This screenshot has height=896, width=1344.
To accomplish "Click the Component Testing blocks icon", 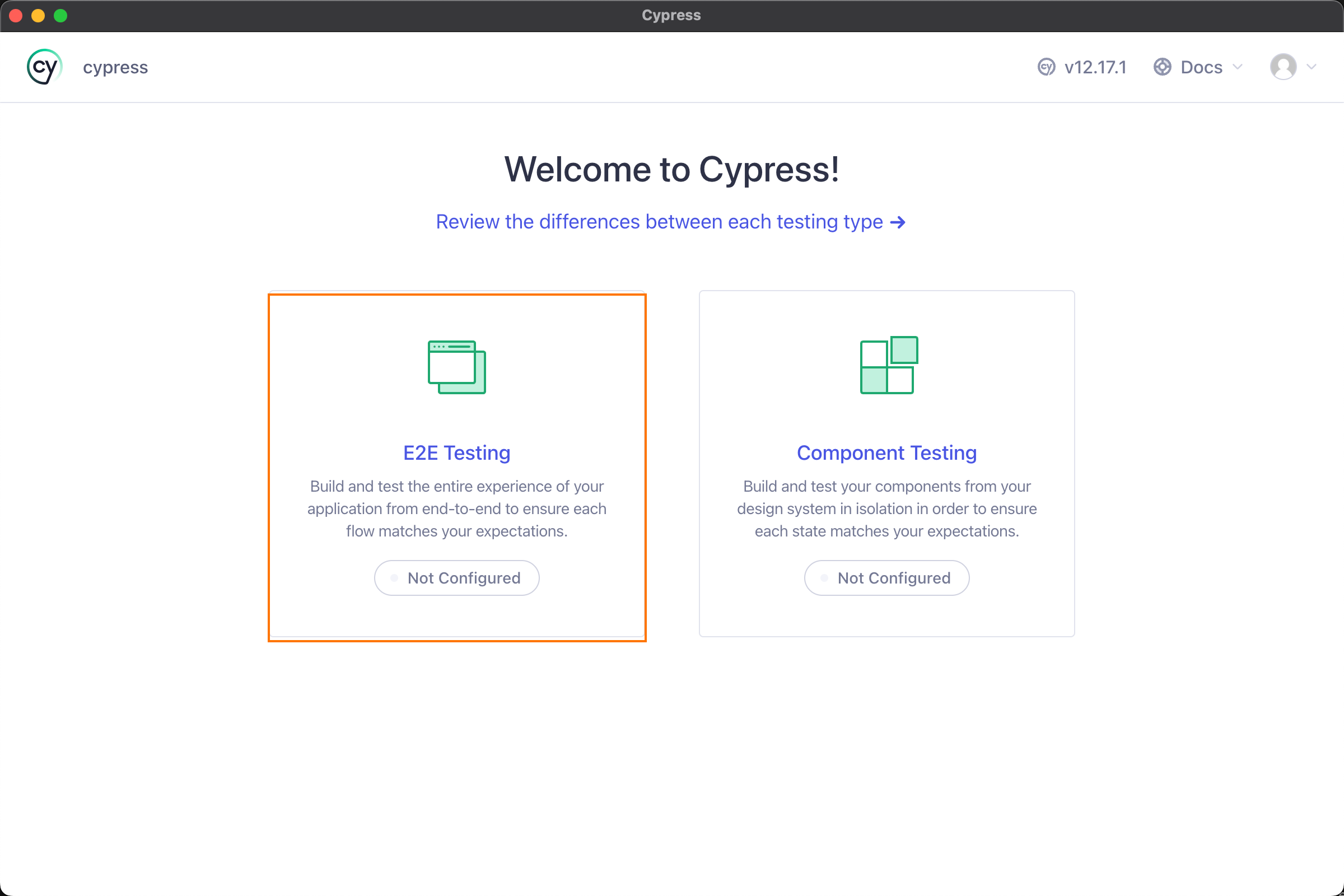I will (889, 365).
